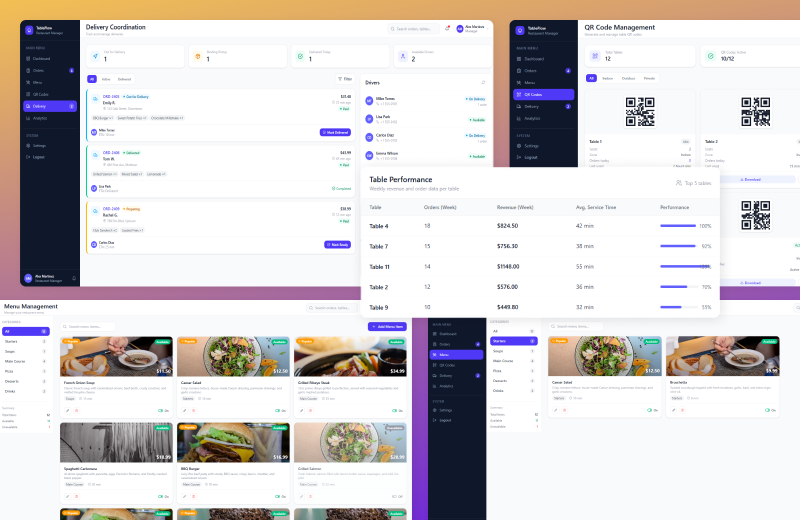Open the Filter dropdown above the delivery orders

[346, 78]
